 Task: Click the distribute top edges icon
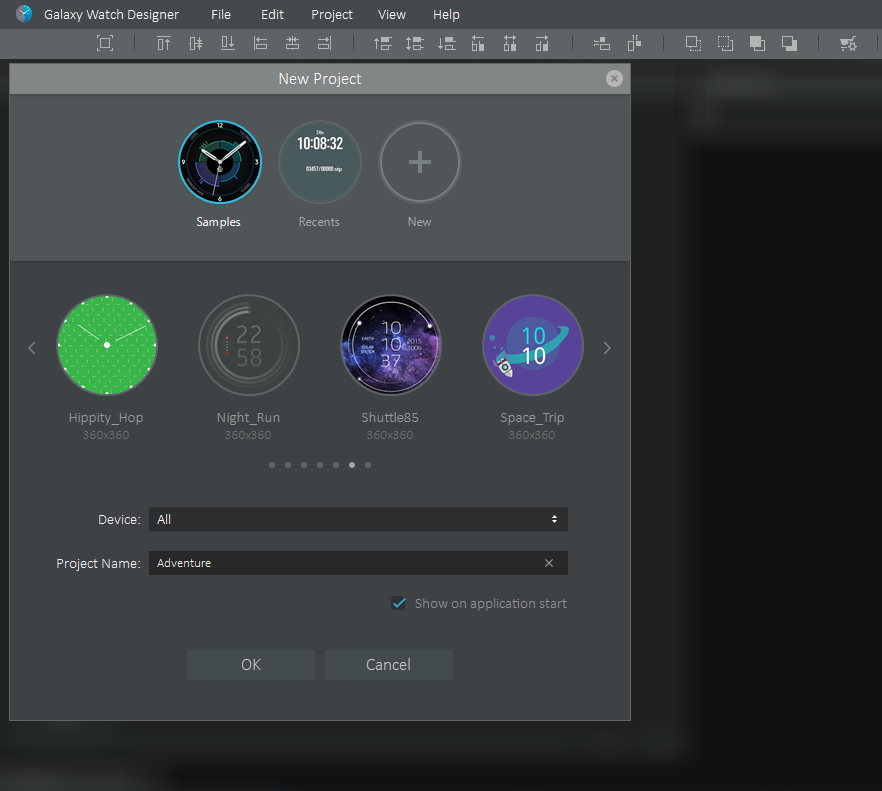pyautogui.click(x=383, y=43)
